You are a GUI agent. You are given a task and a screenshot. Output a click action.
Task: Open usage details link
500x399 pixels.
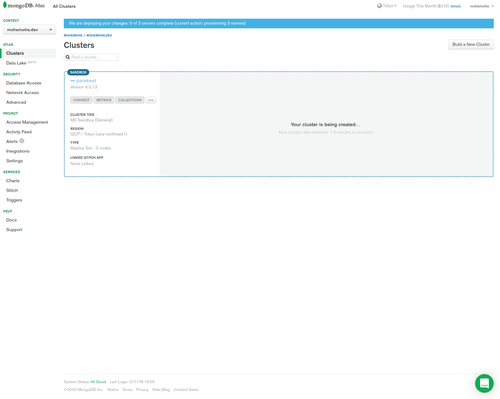coord(455,6)
